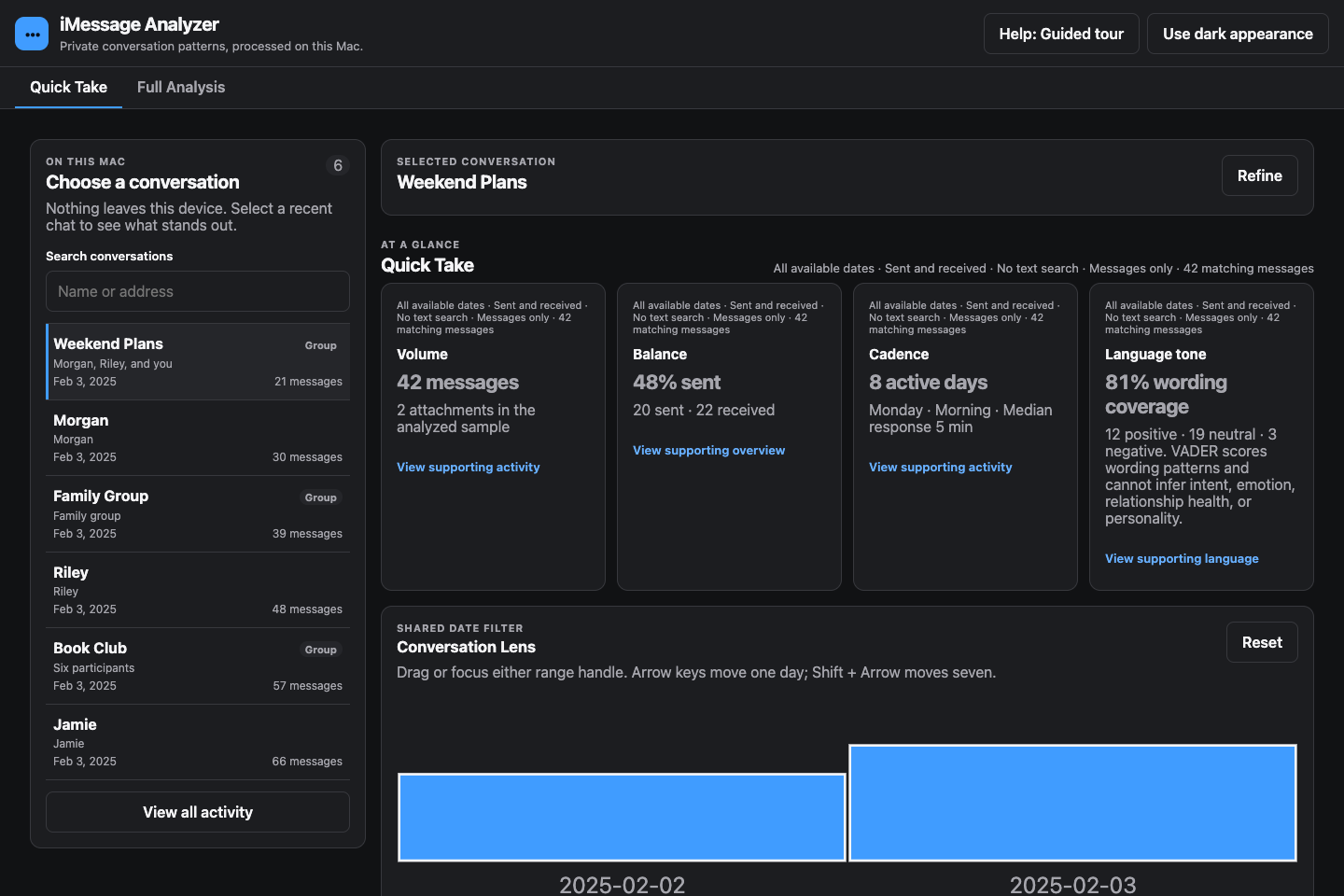
Task: Select the Weekend Plans conversation
Action: coord(198,362)
